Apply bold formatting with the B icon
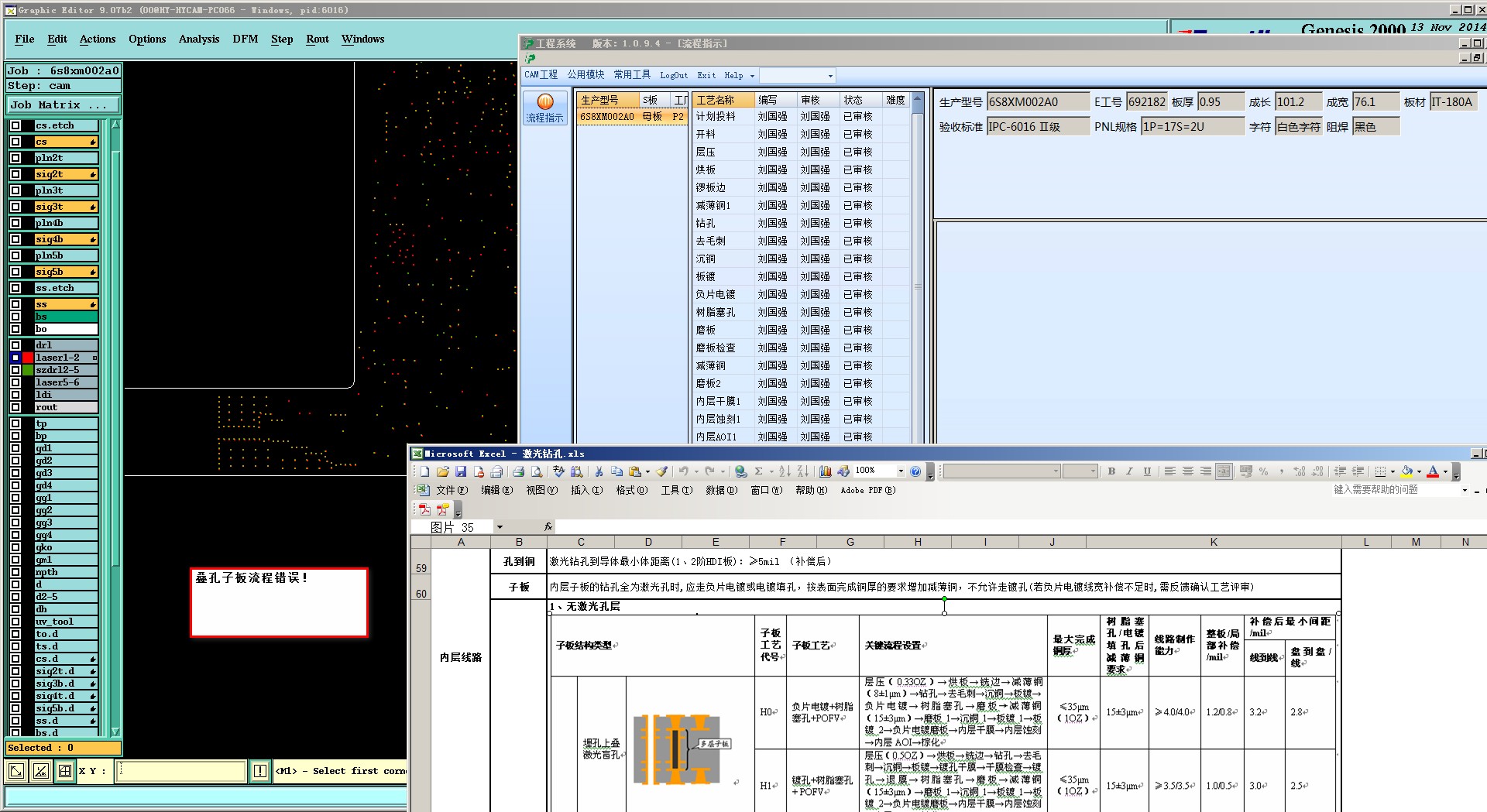This screenshot has height=812, width=1487. [x=1111, y=471]
